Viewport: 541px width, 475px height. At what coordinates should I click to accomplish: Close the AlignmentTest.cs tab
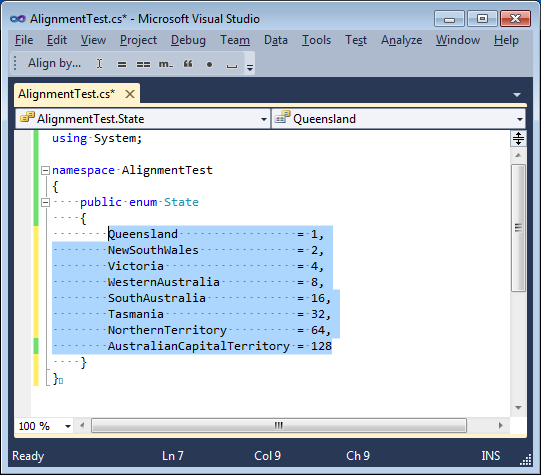coord(130,94)
